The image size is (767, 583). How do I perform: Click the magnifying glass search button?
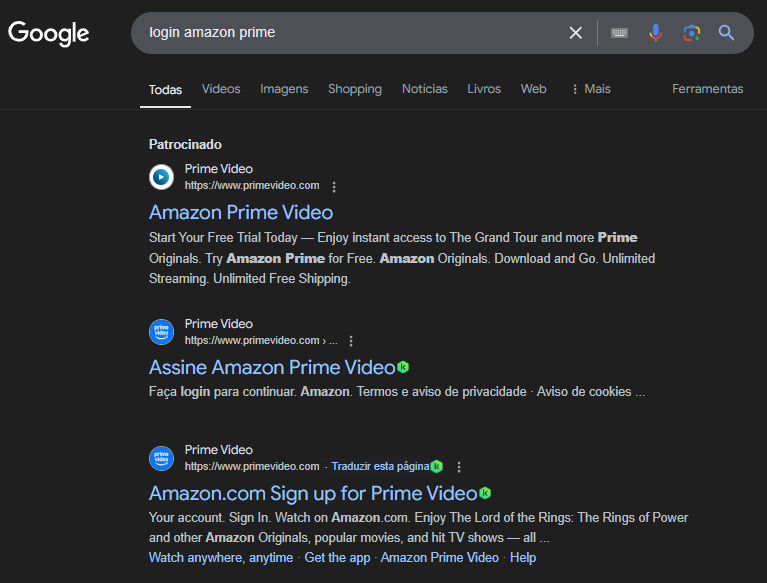pos(727,33)
